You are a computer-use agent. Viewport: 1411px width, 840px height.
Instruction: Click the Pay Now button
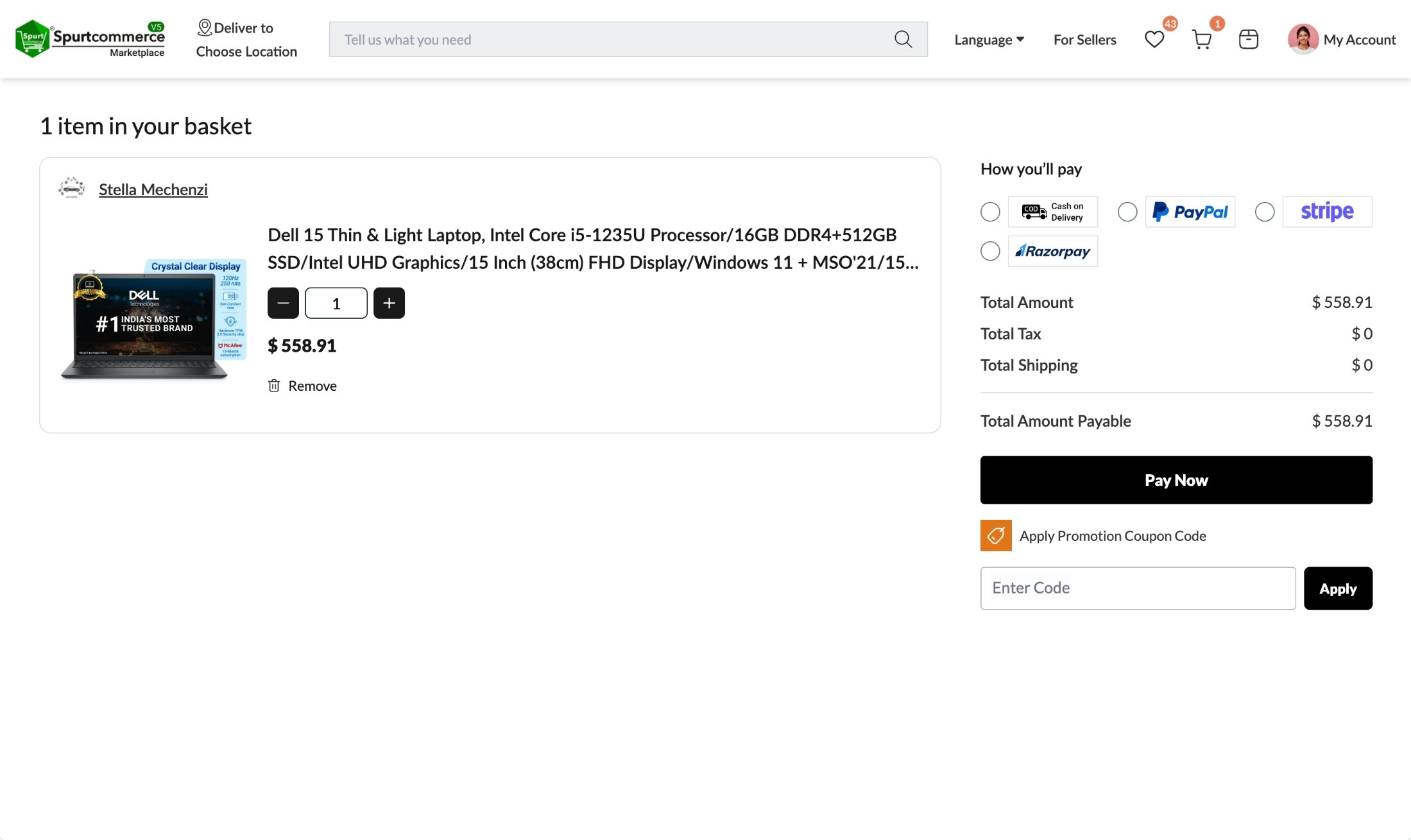point(1176,480)
